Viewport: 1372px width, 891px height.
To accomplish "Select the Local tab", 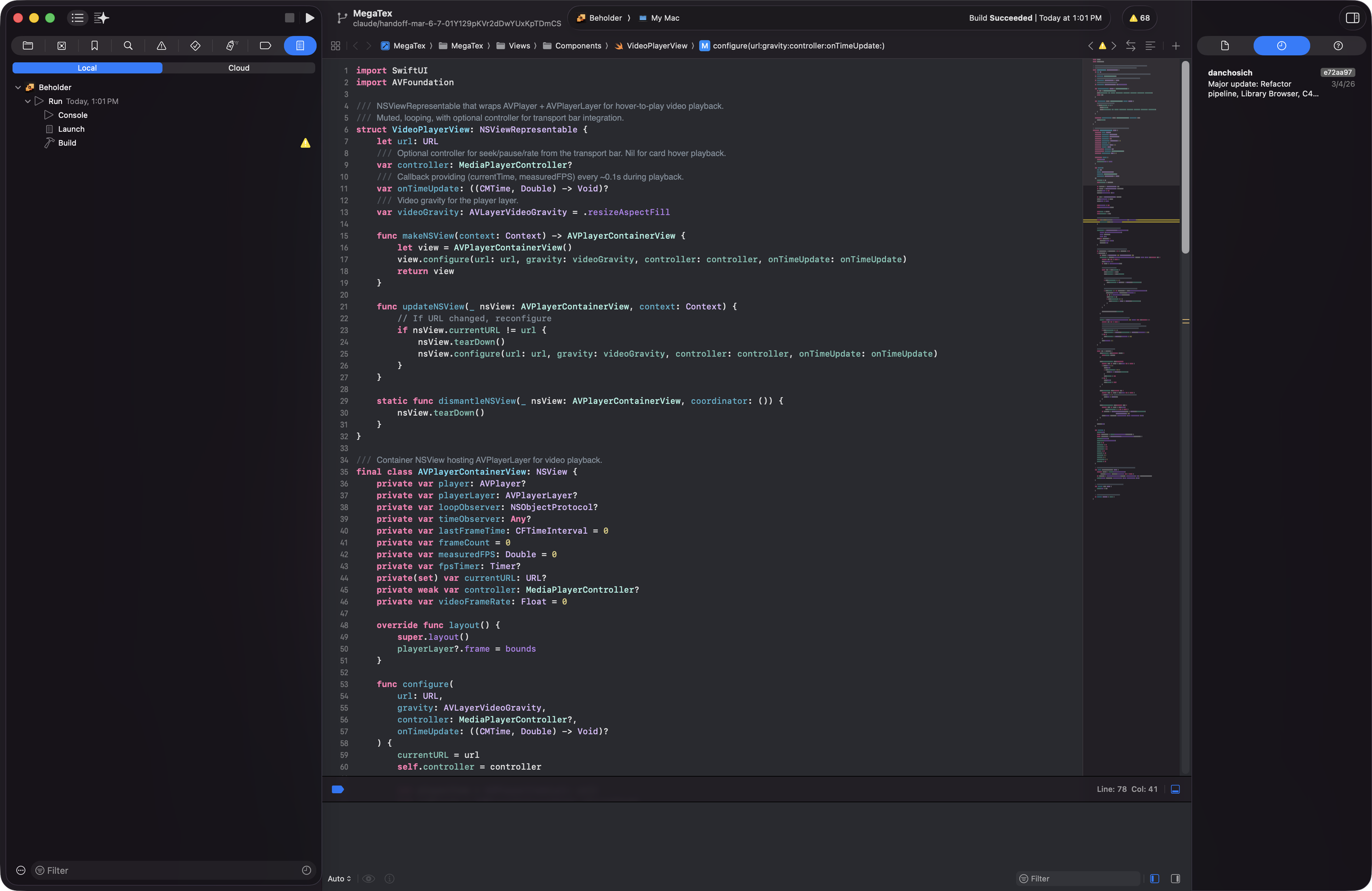I will 87,68.
